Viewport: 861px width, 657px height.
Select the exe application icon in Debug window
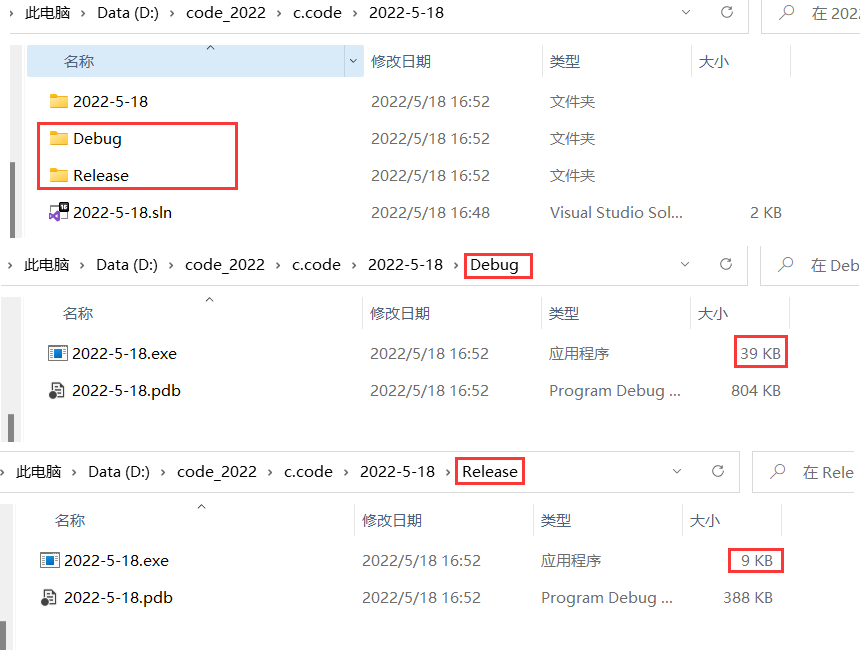pyautogui.click(x=58, y=353)
